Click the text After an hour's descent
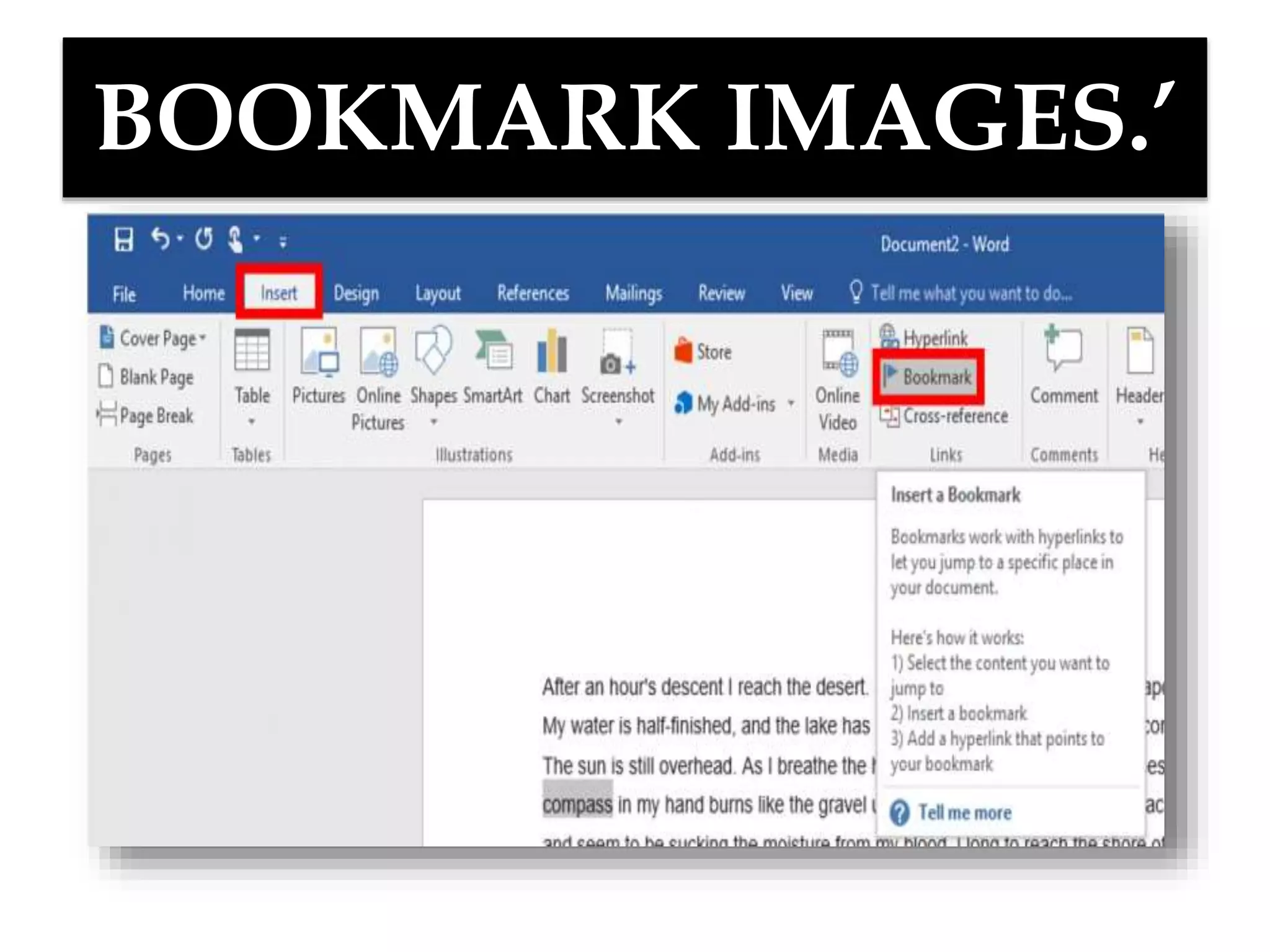The width and height of the screenshot is (1270, 952). click(633, 687)
